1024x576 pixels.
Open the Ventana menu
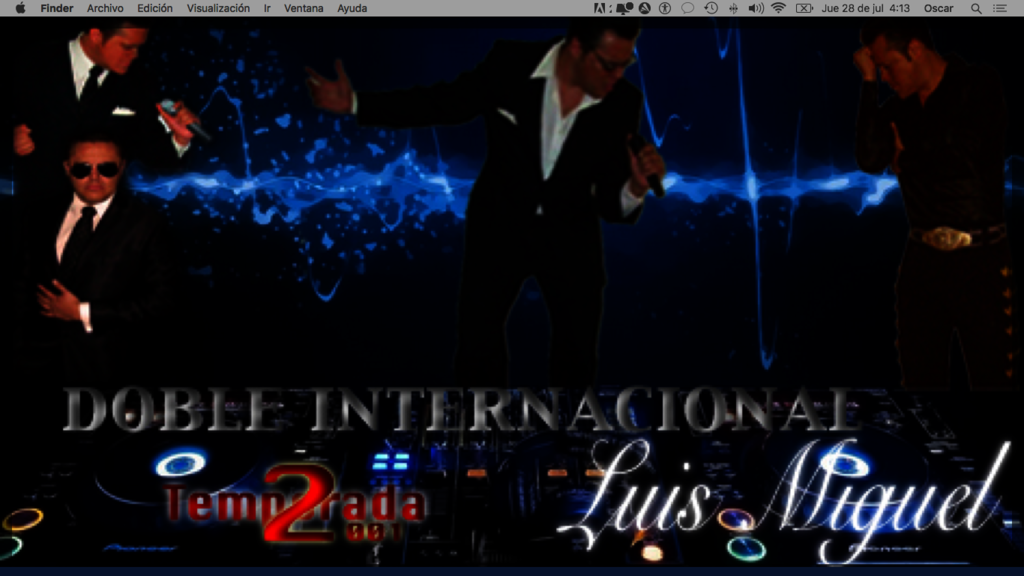click(x=304, y=8)
